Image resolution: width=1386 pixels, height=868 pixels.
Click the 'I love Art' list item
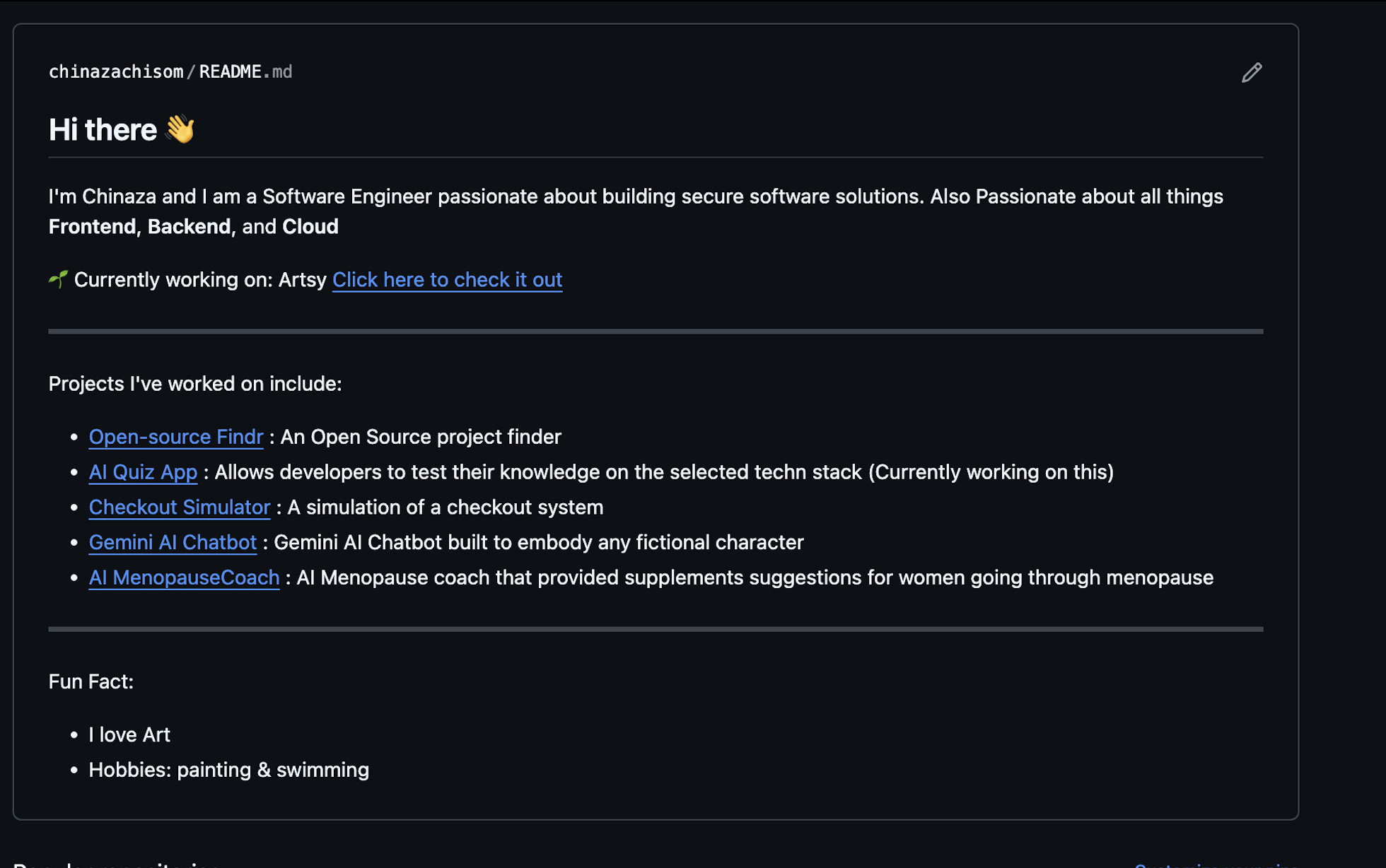pos(129,734)
